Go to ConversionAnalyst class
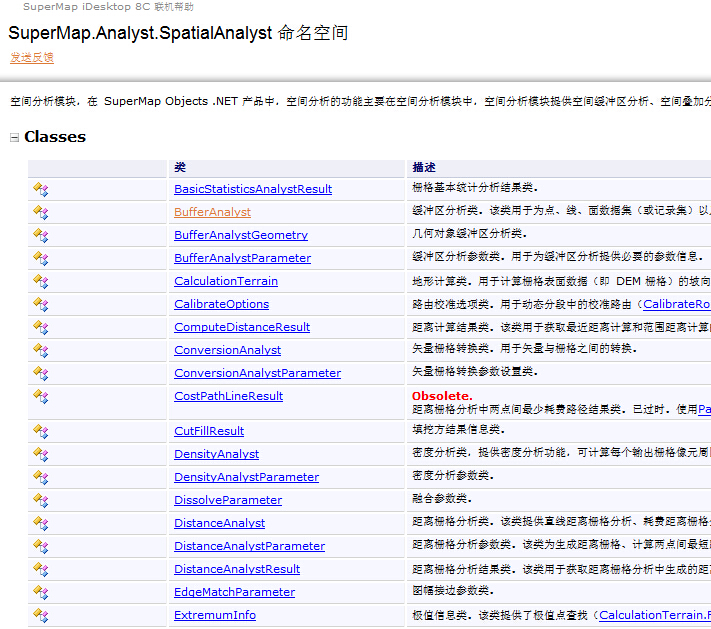The image size is (711, 629). [228, 350]
